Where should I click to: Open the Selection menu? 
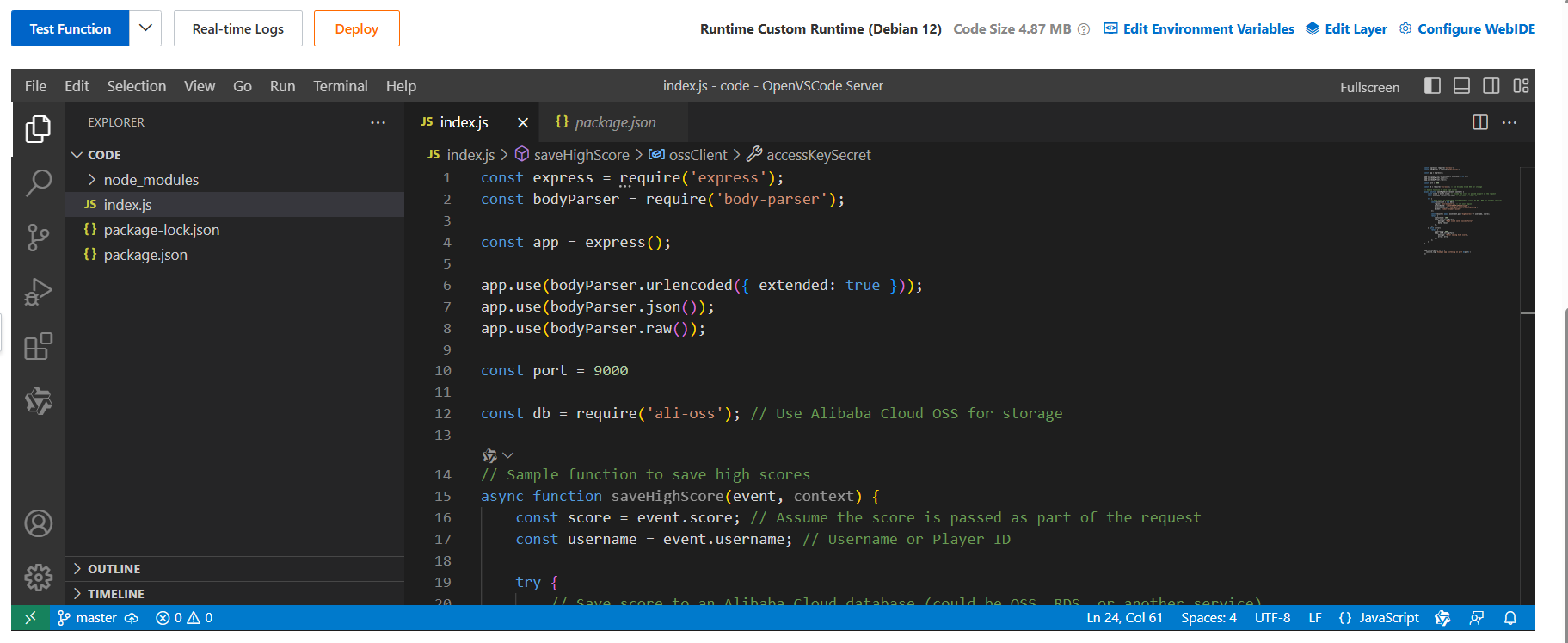136,86
